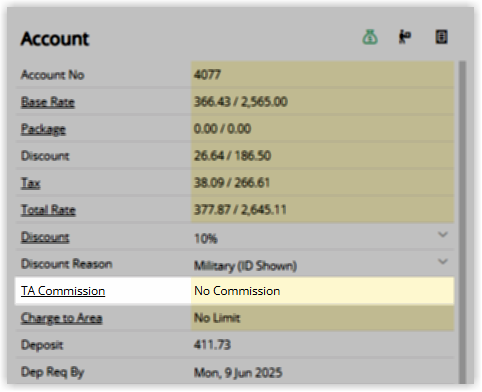The height and width of the screenshot is (392, 482).
Task: Click the date Mon, 9 Jun 2025
Action: [238, 372]
